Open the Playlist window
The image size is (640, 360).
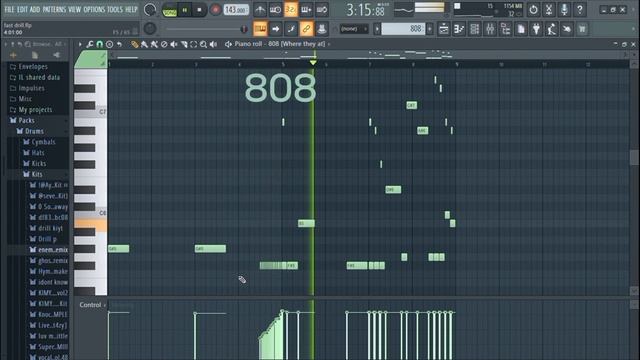443,29
